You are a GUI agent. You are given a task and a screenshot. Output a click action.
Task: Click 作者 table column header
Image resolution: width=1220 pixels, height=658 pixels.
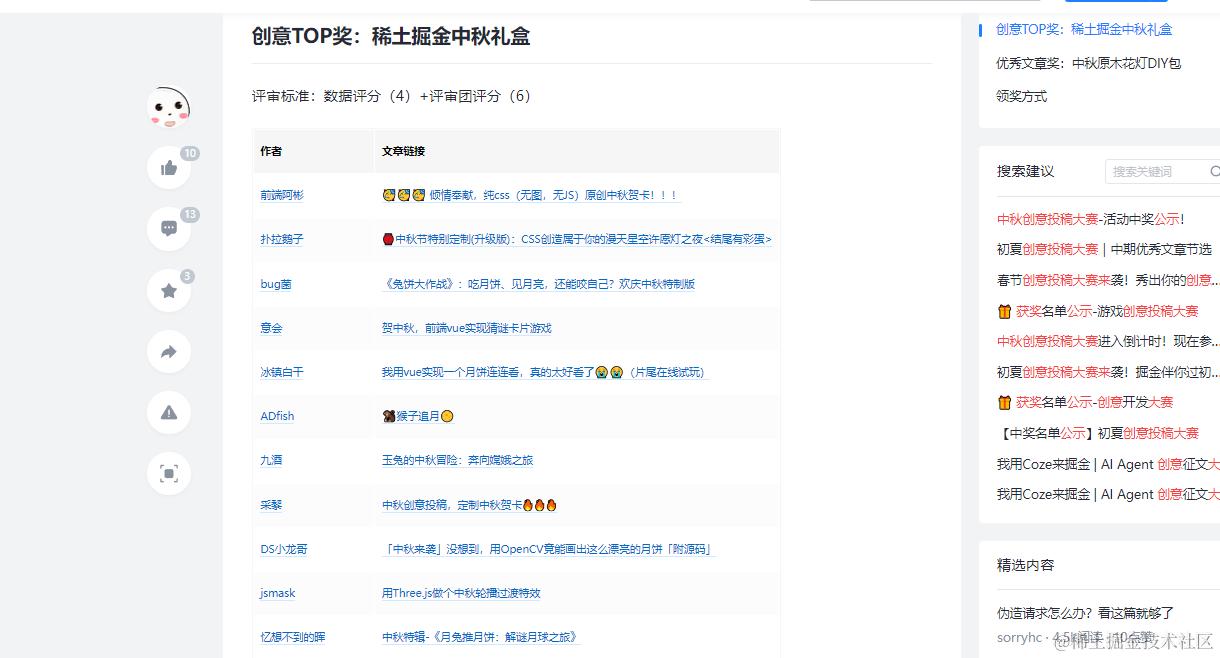point(271,151)
